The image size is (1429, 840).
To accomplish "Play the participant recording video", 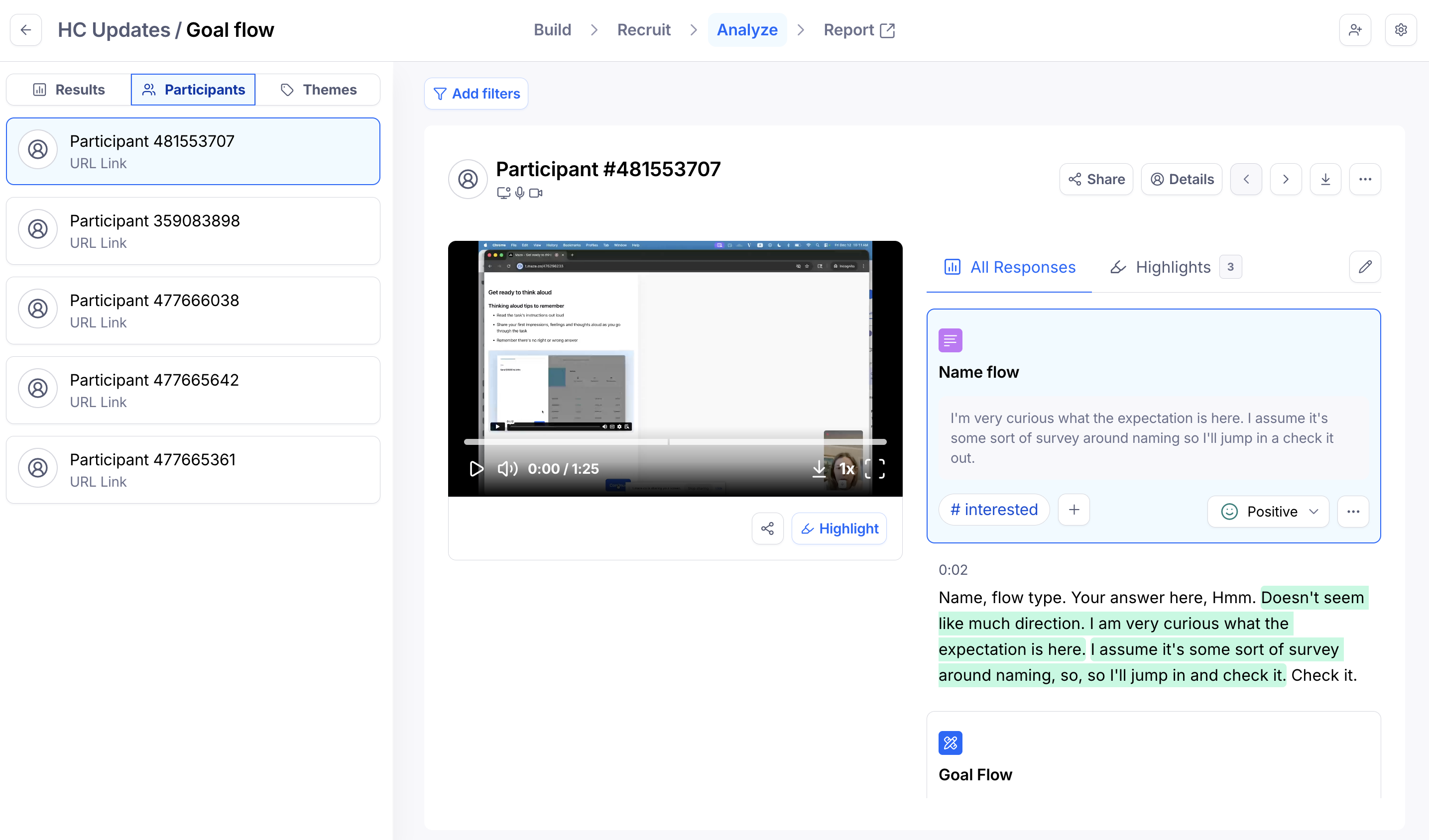I will (x=476, y=469).
